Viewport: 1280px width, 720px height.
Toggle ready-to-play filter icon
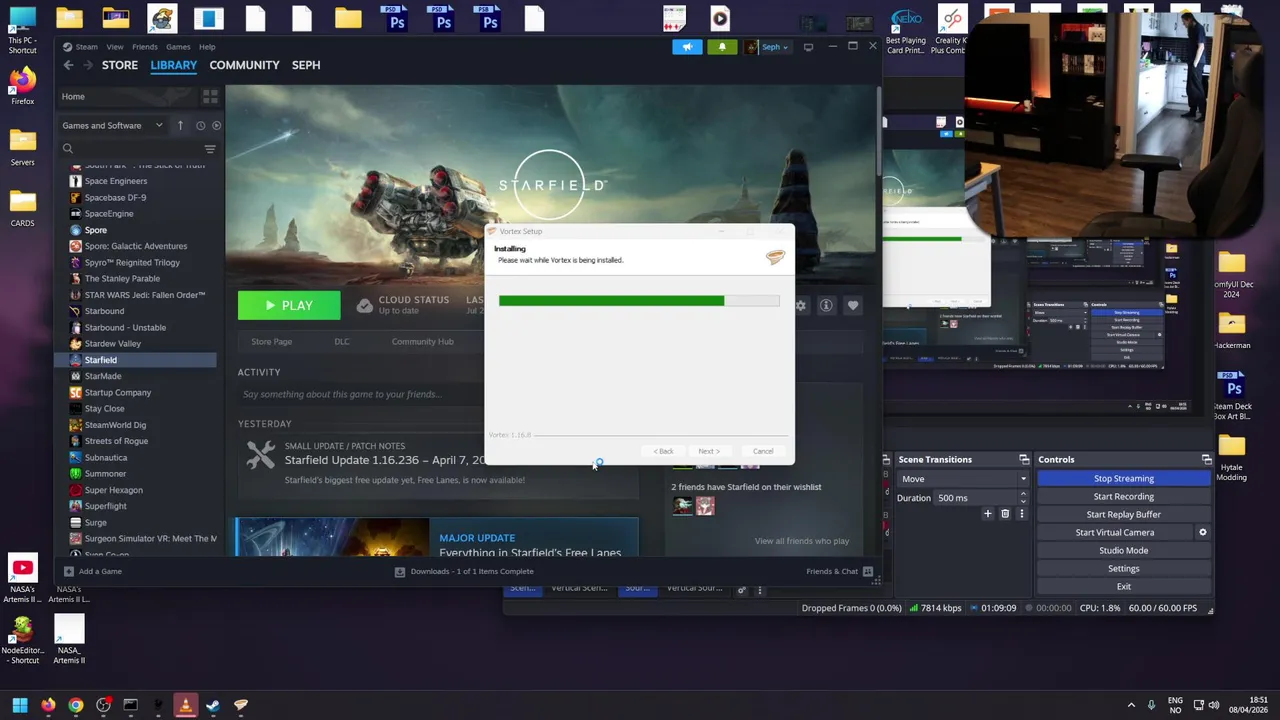tap(217, 125)
